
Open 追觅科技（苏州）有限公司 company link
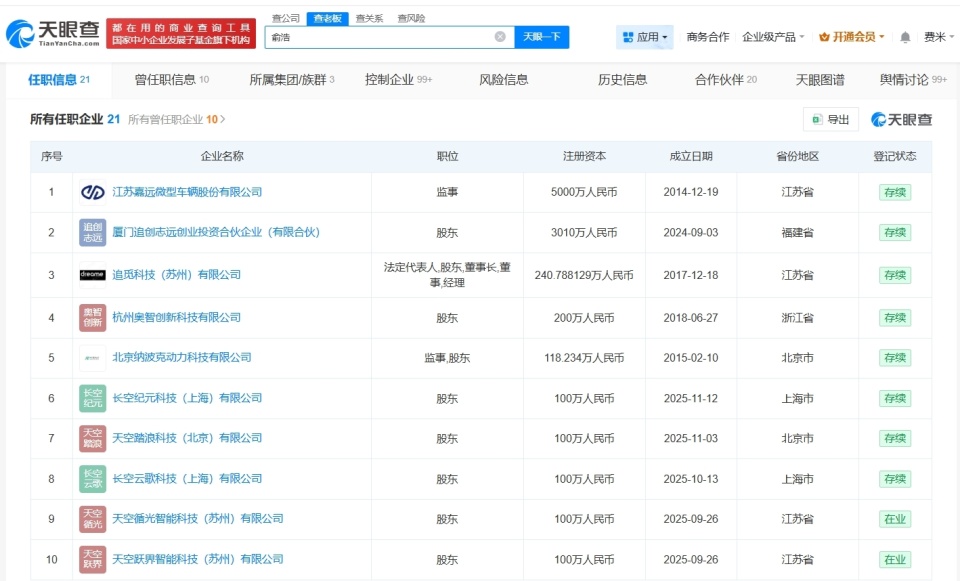click(179, 274)
